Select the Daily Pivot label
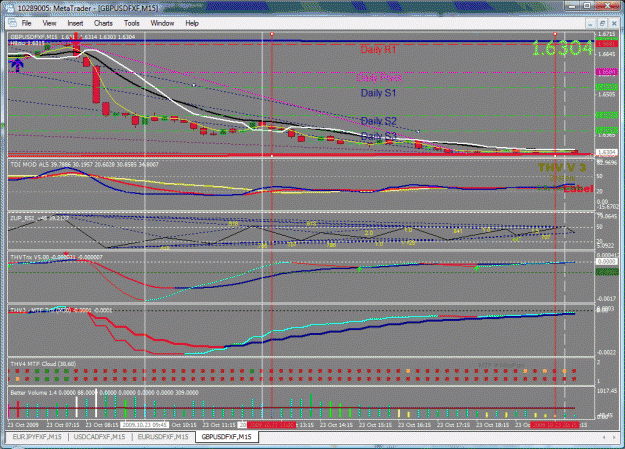625x449 pixels. (379, 77)
